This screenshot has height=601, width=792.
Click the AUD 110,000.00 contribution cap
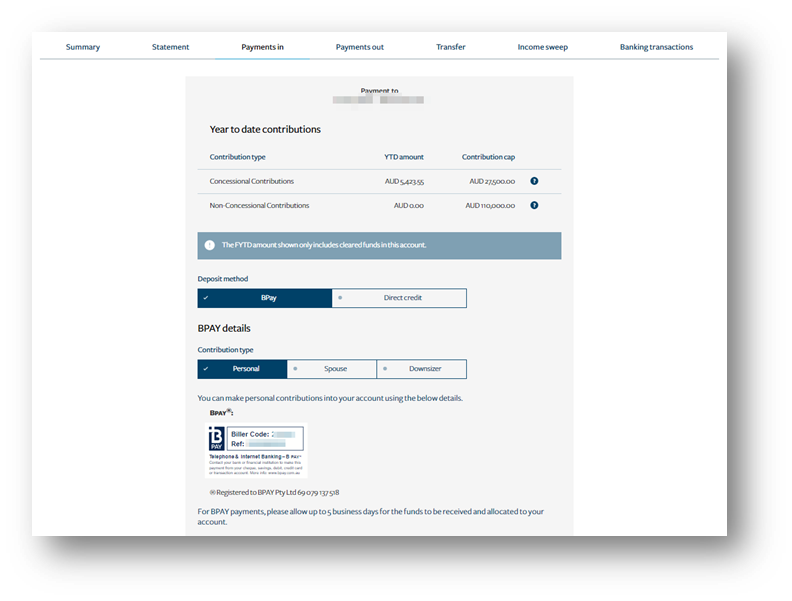490,206
